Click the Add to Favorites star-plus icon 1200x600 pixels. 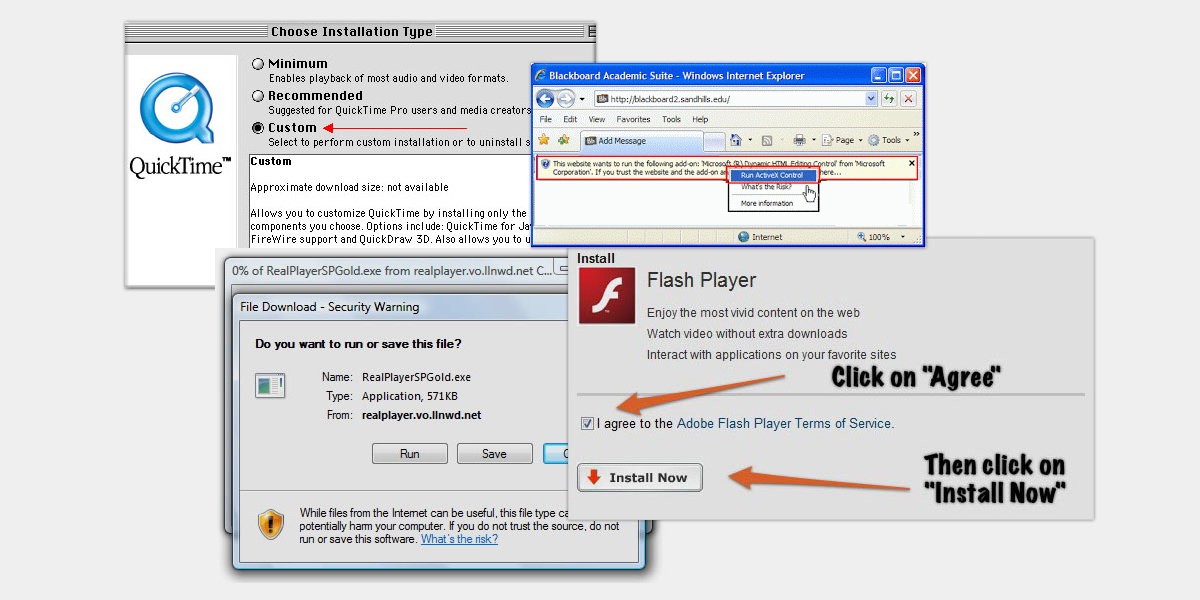[x=564, y=140]
